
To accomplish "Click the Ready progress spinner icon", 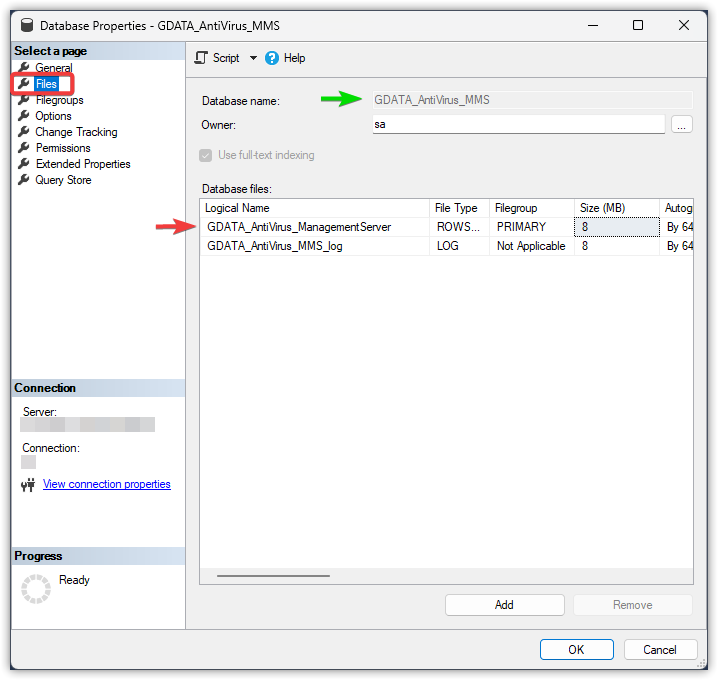I will pos(36,589).
